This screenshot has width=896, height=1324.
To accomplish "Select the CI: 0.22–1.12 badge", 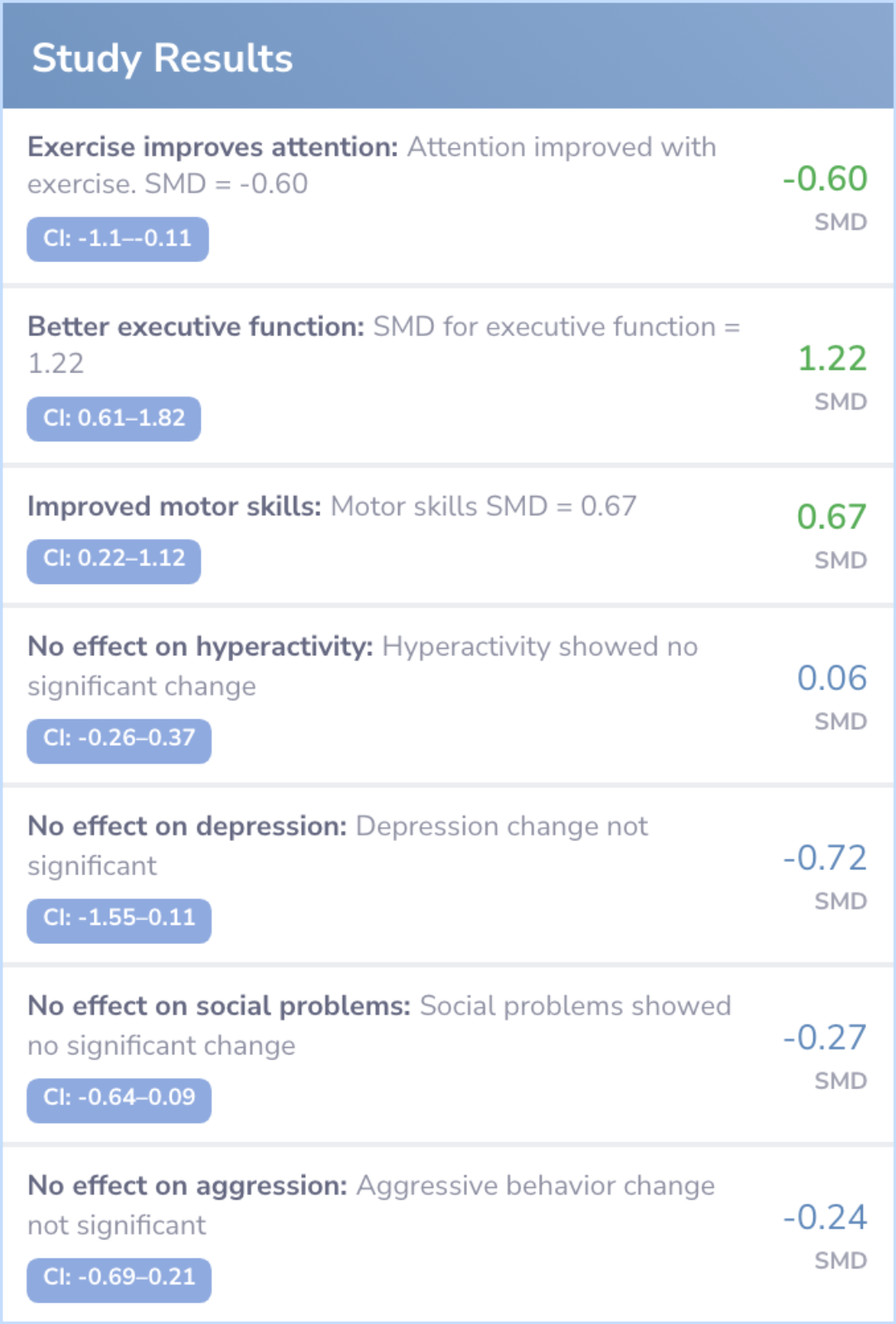I will click(114, 558).
